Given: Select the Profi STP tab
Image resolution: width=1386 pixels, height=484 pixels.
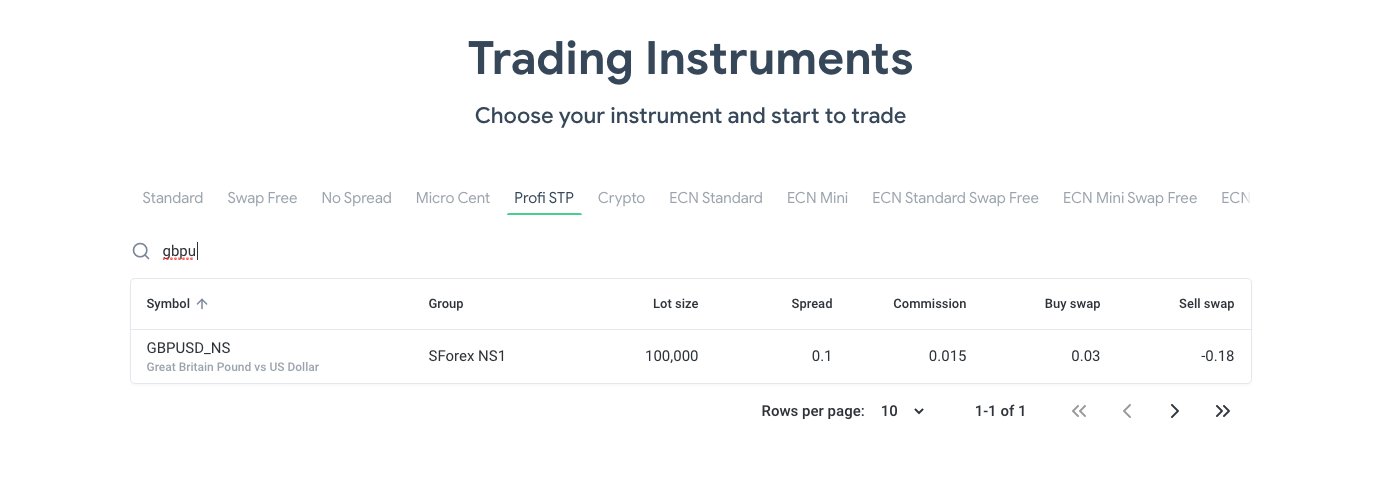Looking at the screenshot, I should (x=544, y=198).
